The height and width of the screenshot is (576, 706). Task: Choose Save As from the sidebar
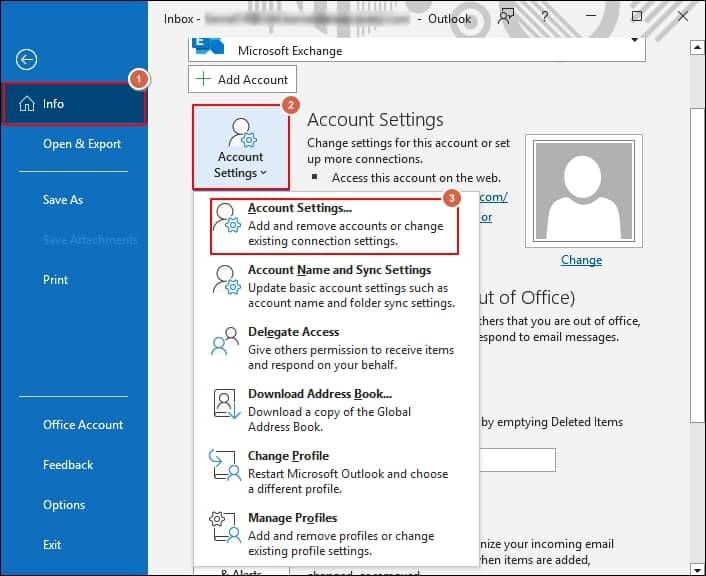pos(63,200)
